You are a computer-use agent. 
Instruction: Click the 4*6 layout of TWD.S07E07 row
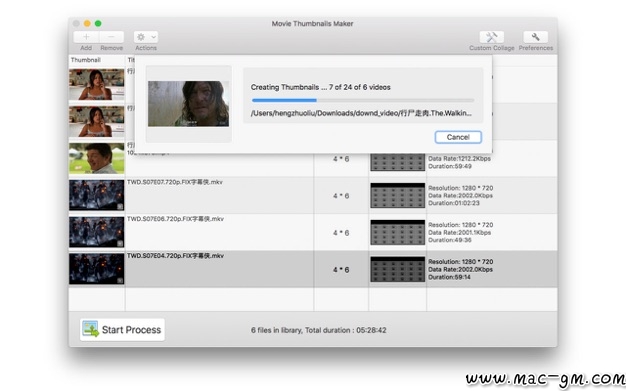pyautogui.click(x=341, y=196)
